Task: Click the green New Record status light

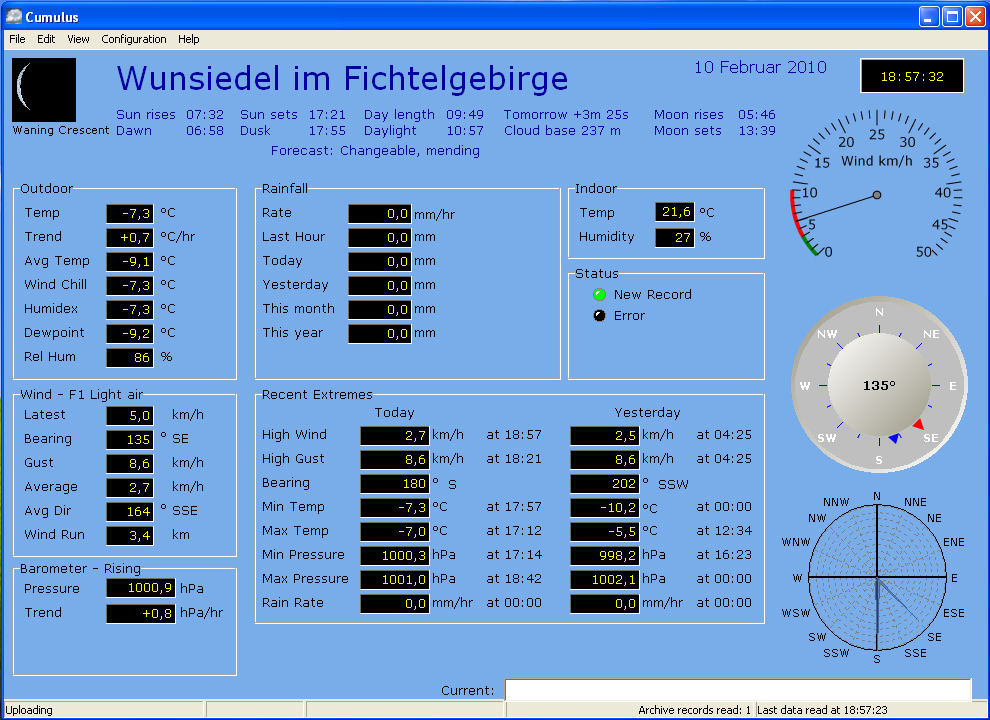Action: pos(599,294)
